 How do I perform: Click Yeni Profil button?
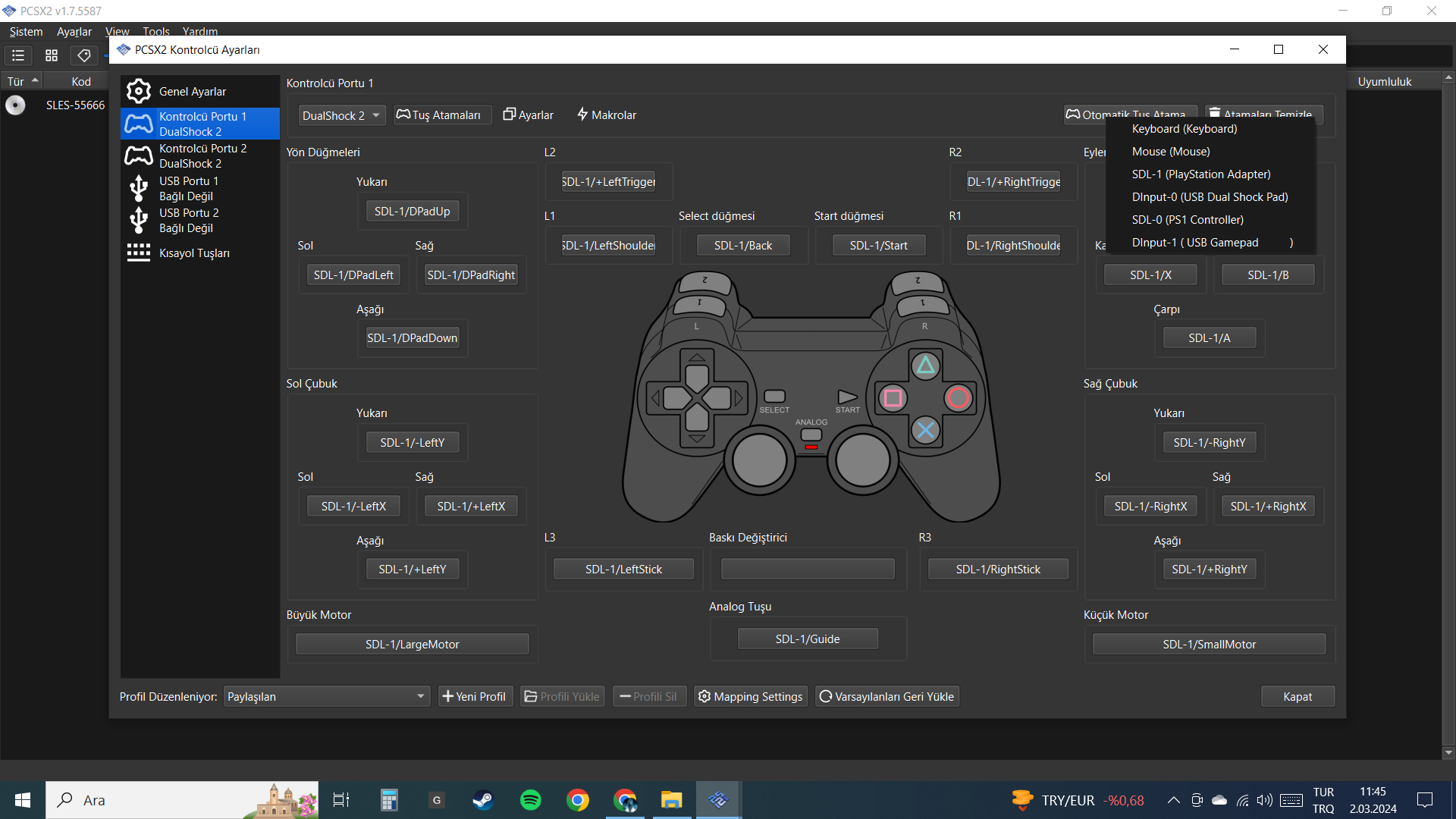(x=475, y=696)
